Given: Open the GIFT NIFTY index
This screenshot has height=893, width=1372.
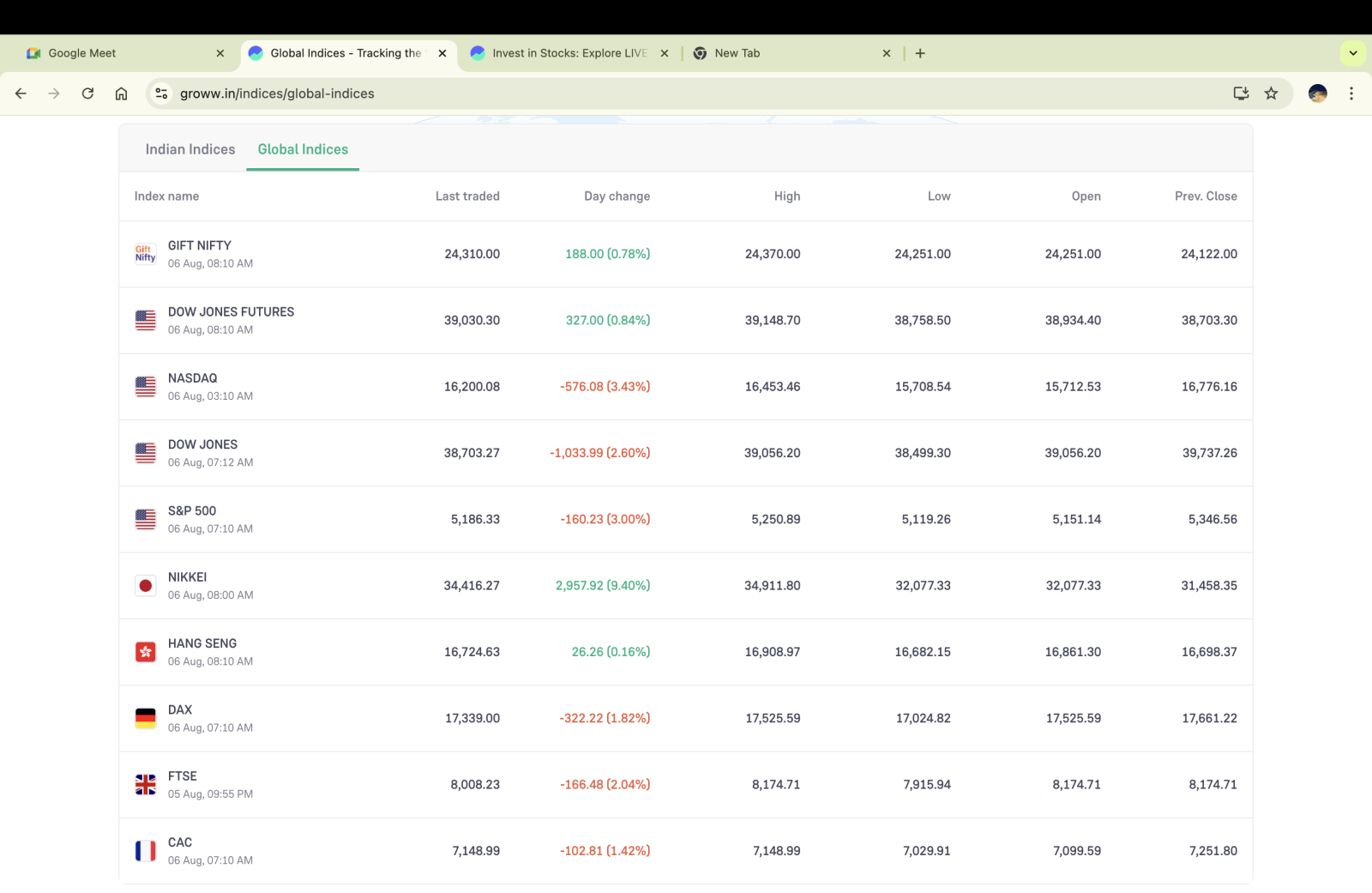Looking at the screenshot, I should [199, 245].
